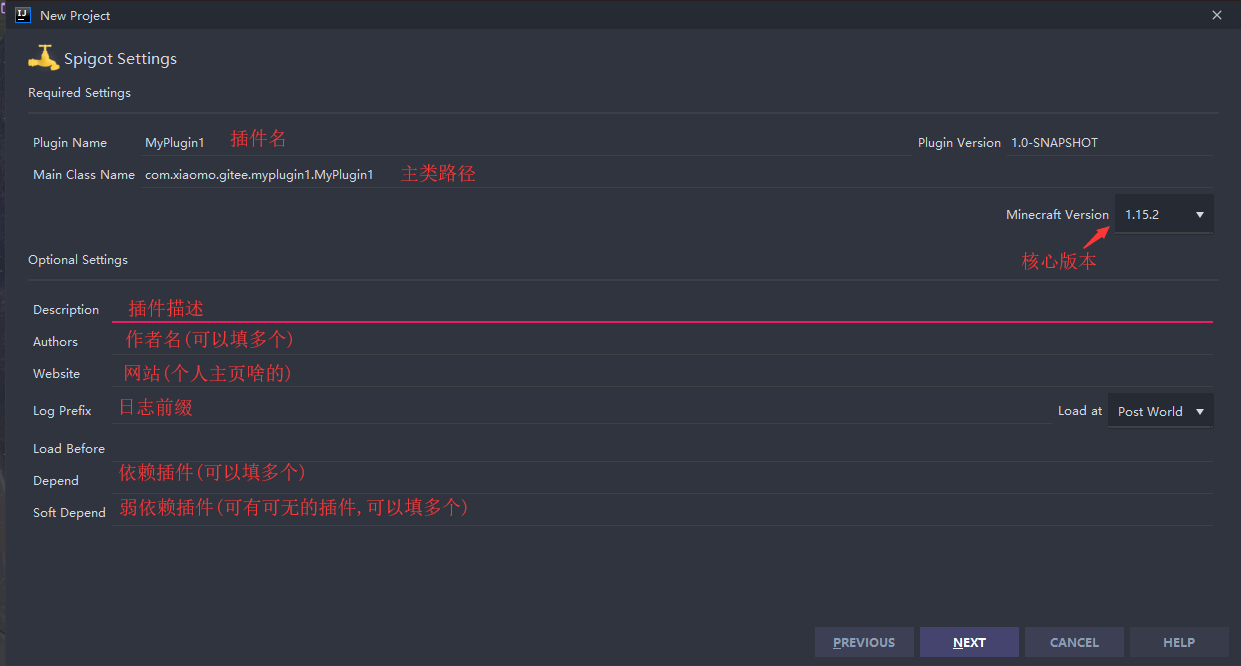Click the Description input field
The image size is (1241, 666).
coord(600,309)
